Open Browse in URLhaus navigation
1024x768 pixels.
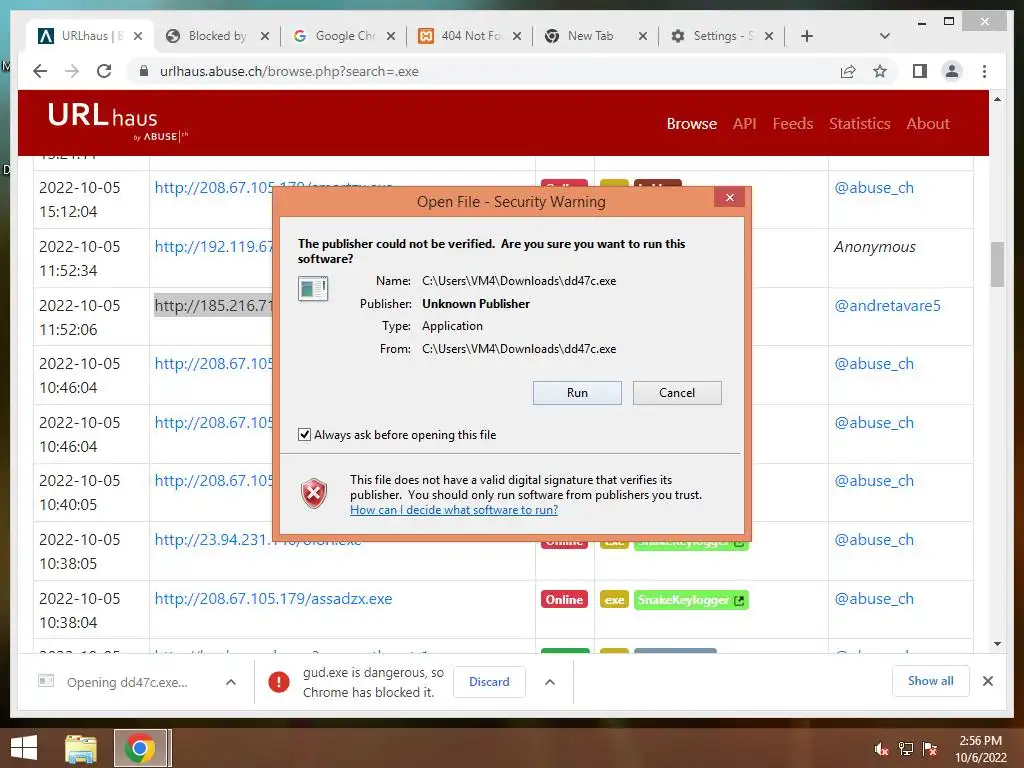(692, 123)
